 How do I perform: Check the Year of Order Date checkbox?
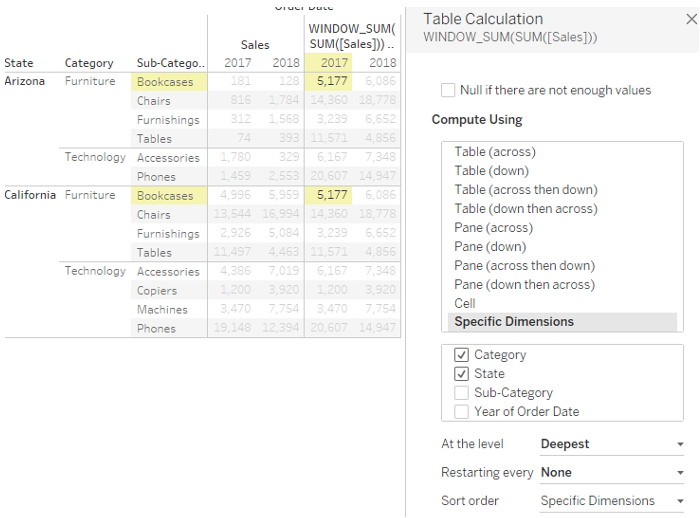coord(461,412)
